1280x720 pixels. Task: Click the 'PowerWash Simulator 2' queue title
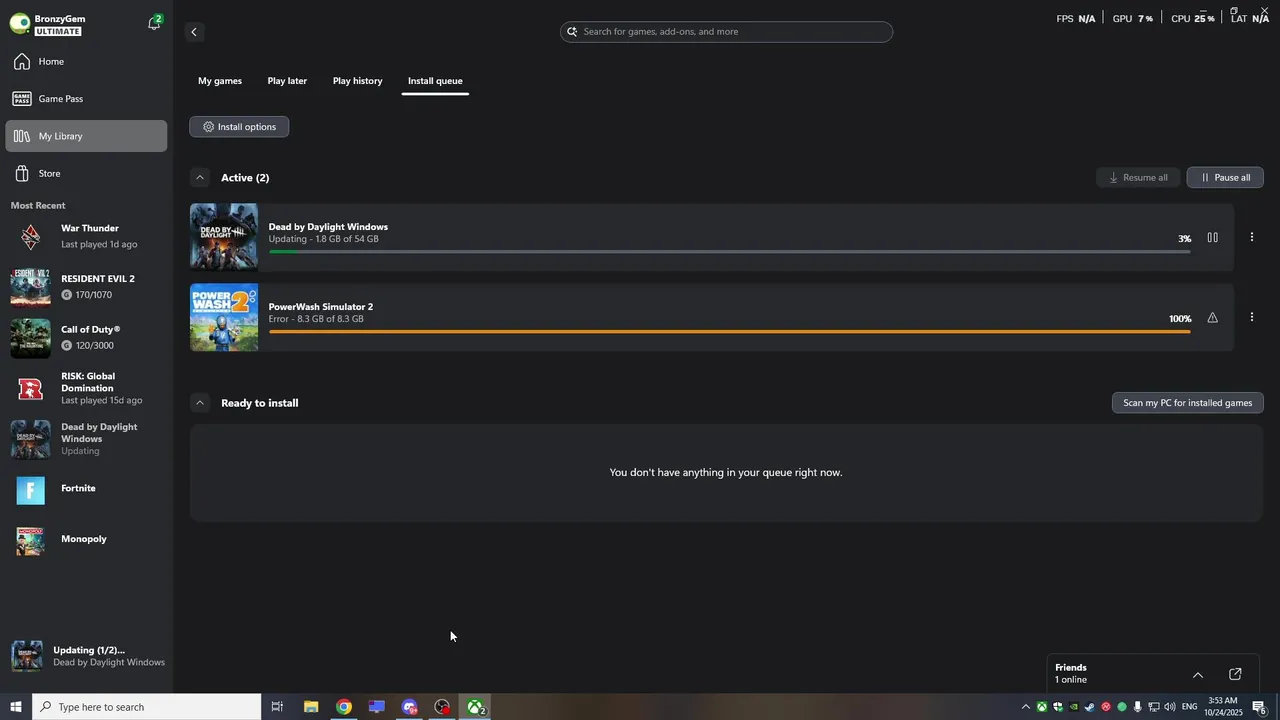point(321,307)
